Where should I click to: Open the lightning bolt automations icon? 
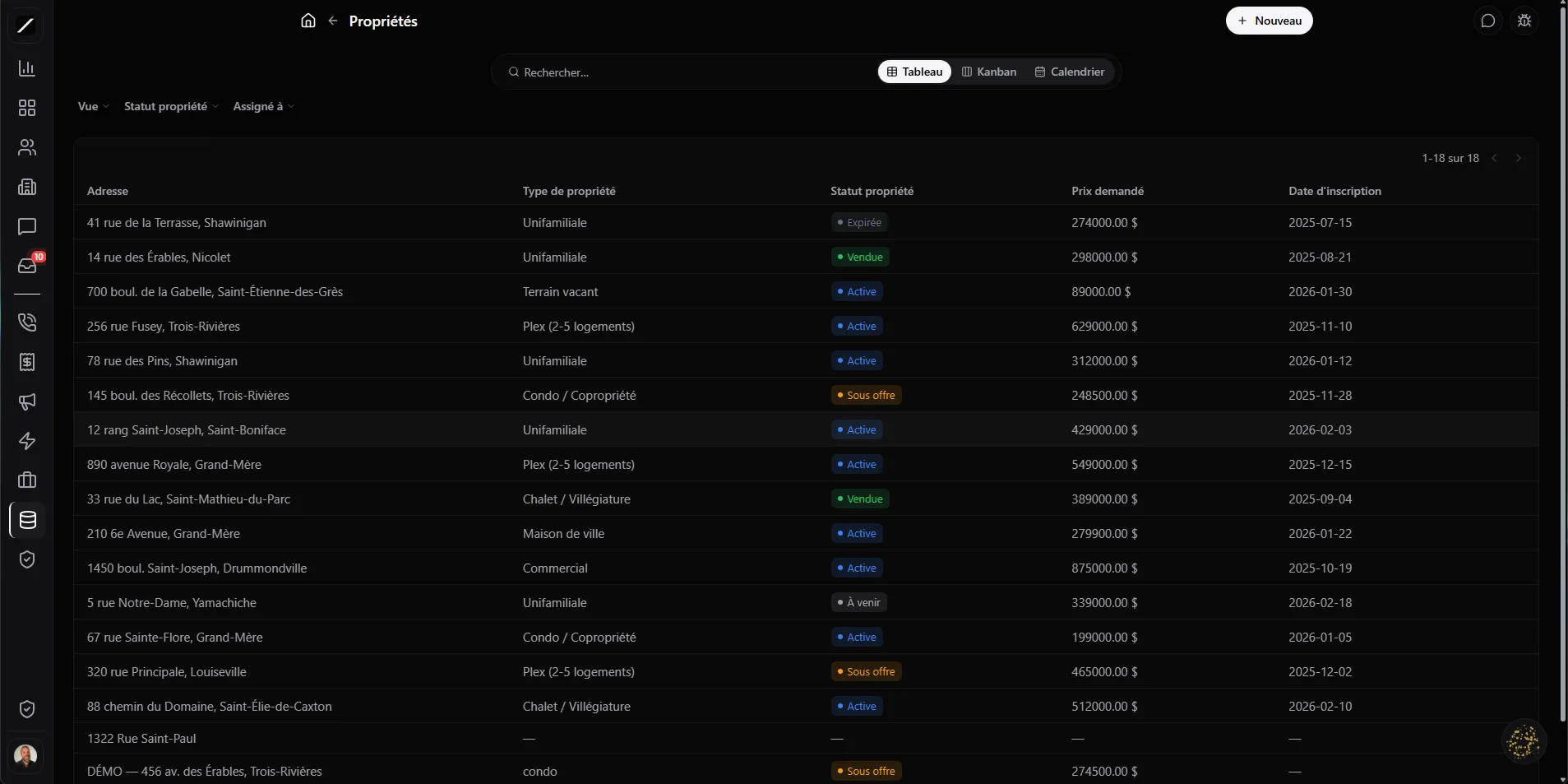tap(27, 441)
